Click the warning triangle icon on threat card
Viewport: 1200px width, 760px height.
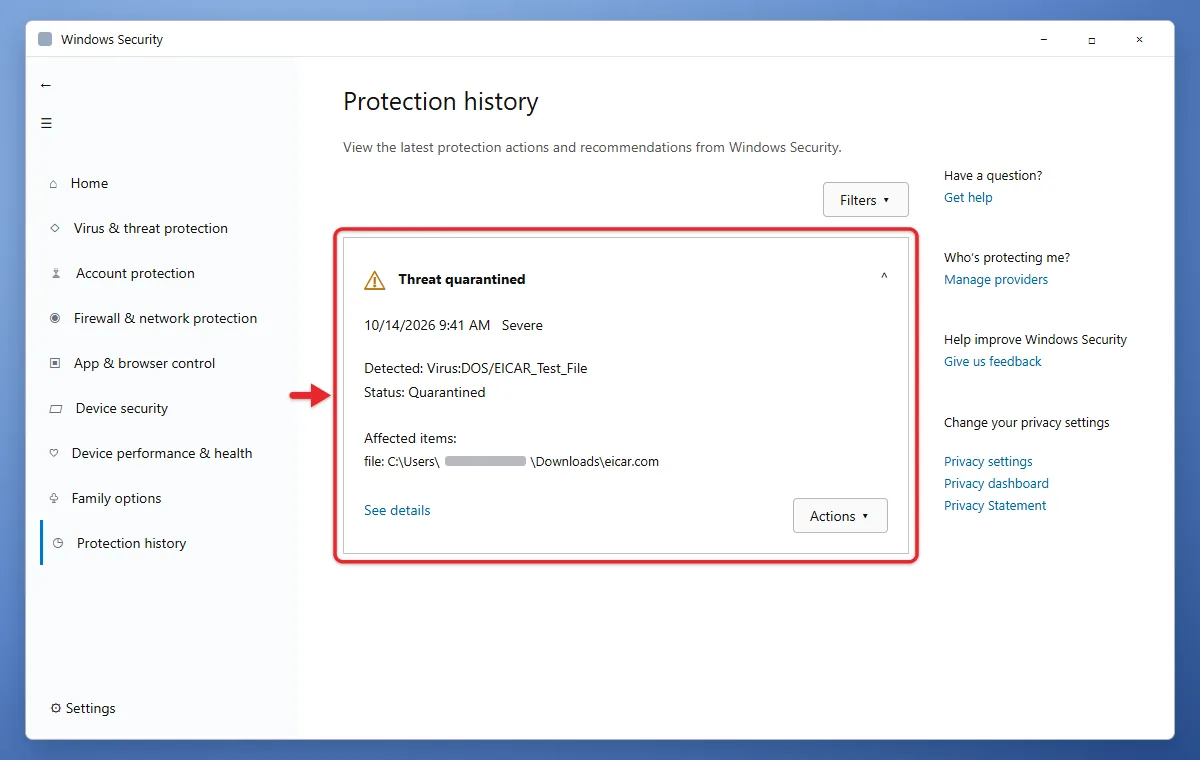click(374, 280)
